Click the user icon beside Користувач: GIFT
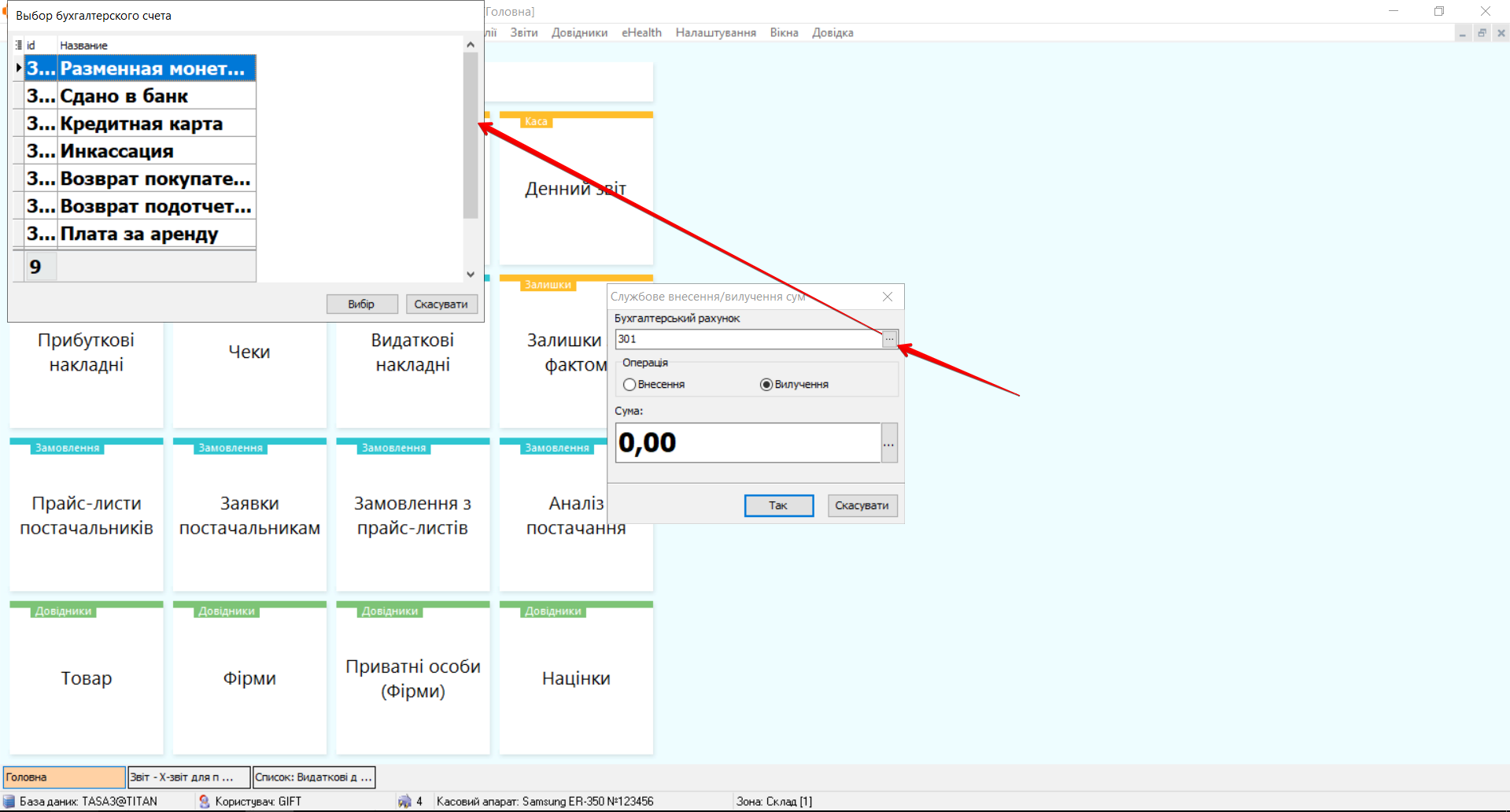This screenshot has width=1510, height=812. coord(205,801)
